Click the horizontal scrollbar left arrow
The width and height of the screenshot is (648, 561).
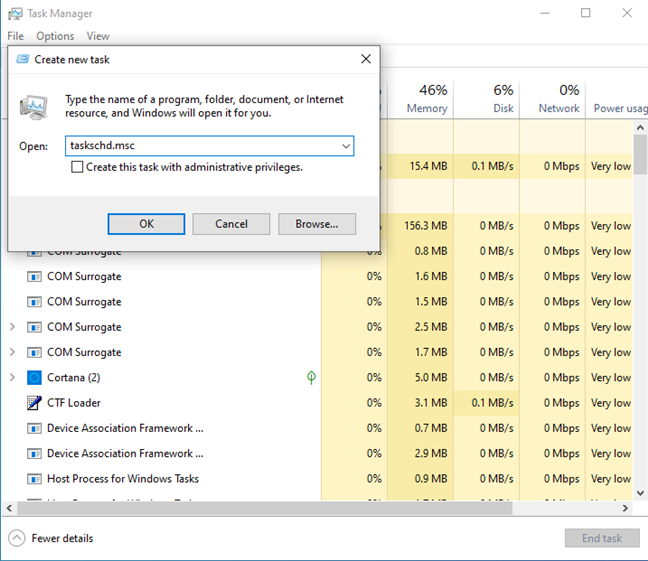[x=9, y=508]
